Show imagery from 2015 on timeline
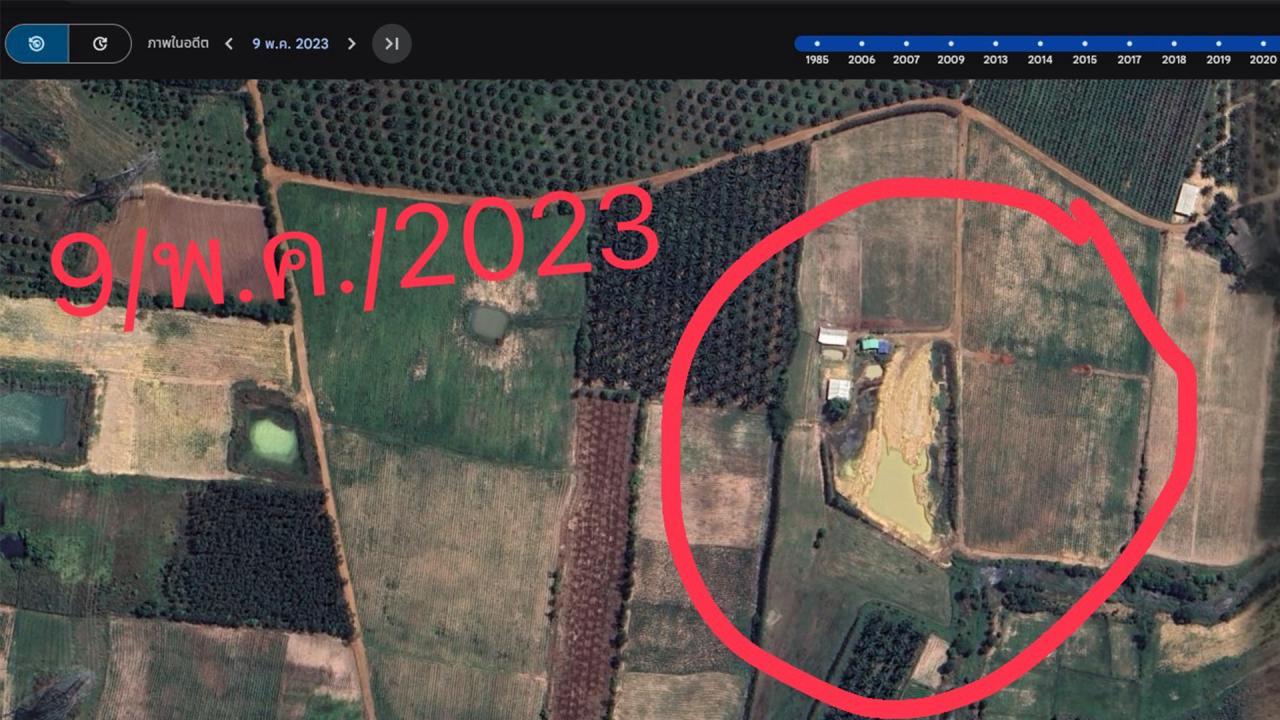Screen dimensions: 1280x720 (x=1085, y=44)
